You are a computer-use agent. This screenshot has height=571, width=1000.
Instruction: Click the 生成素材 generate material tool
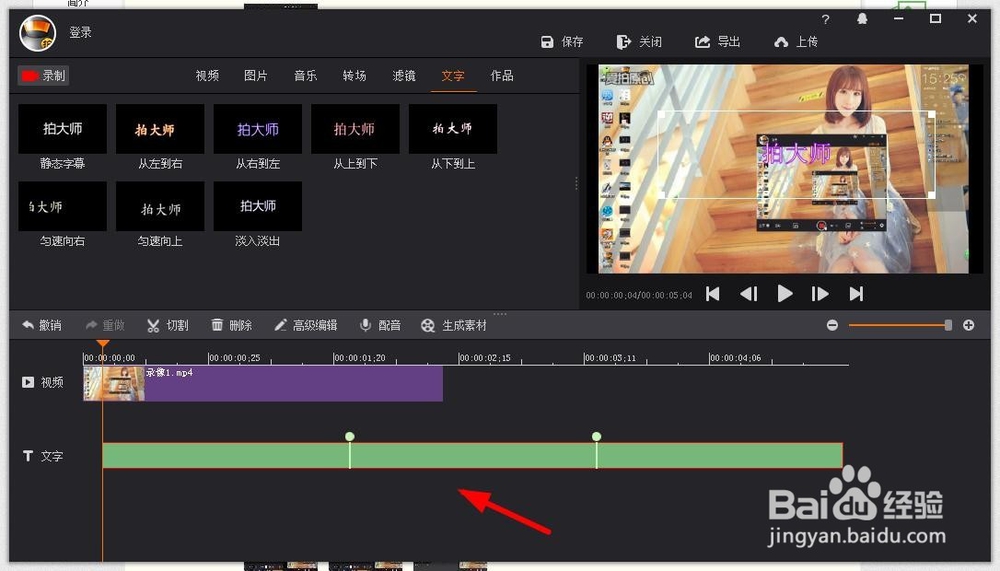tap(454, 325)
